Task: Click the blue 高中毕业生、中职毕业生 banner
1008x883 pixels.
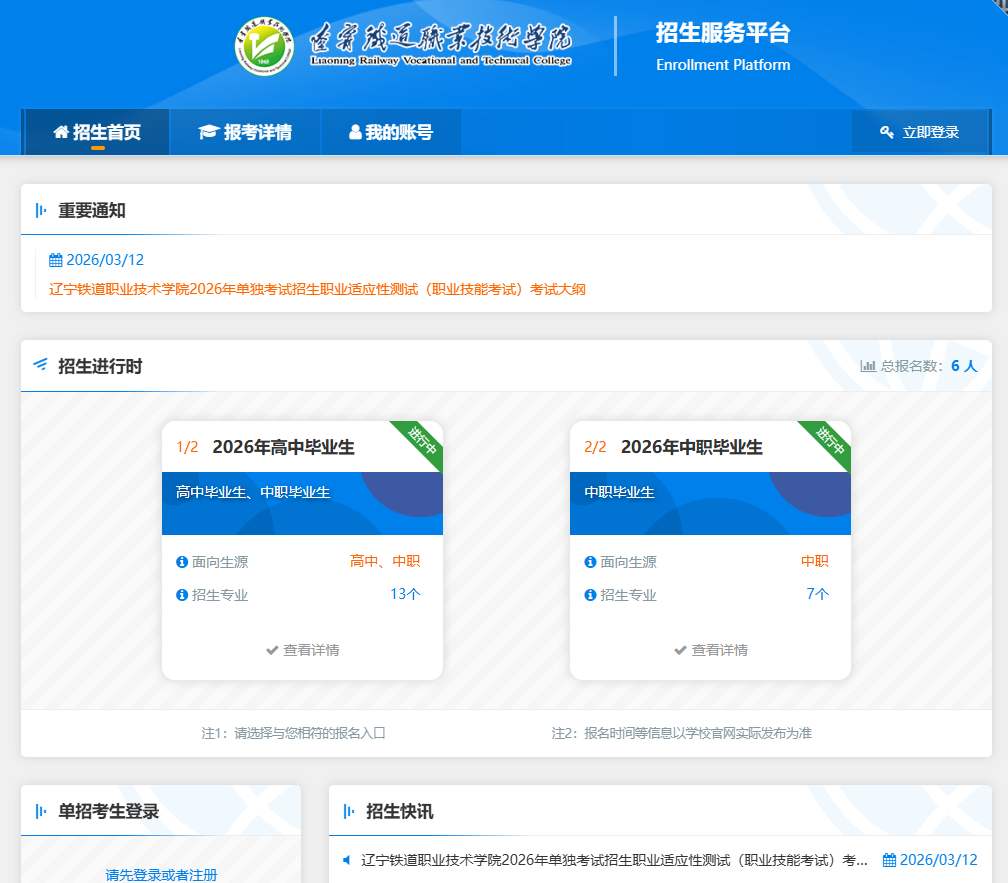Action: pyautogui.click(x=302, y=503)
